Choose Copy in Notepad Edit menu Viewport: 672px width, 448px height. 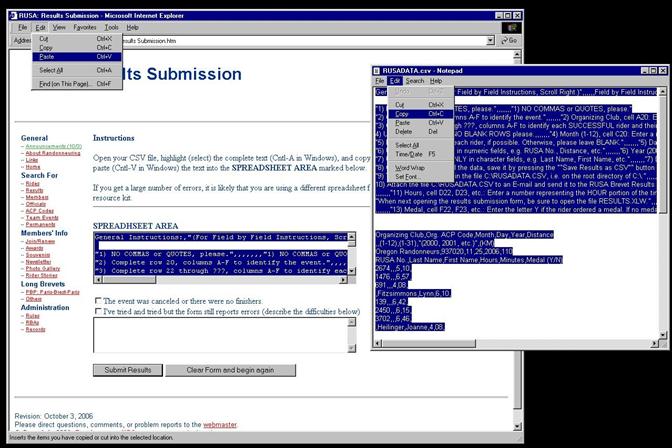pyautogui.click(x=401, y=113)
